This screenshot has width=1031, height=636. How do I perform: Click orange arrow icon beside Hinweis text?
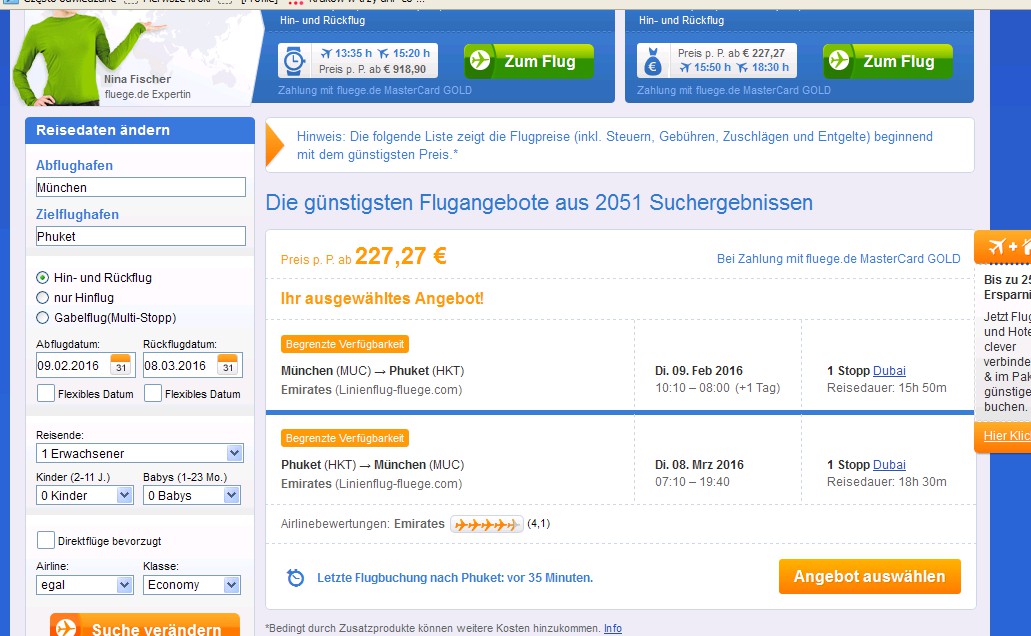(x=274, y=145)
